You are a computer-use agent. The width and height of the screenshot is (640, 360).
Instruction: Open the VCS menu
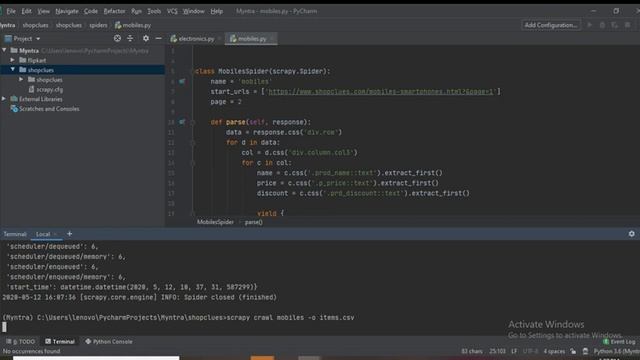[x=172, y=11]
